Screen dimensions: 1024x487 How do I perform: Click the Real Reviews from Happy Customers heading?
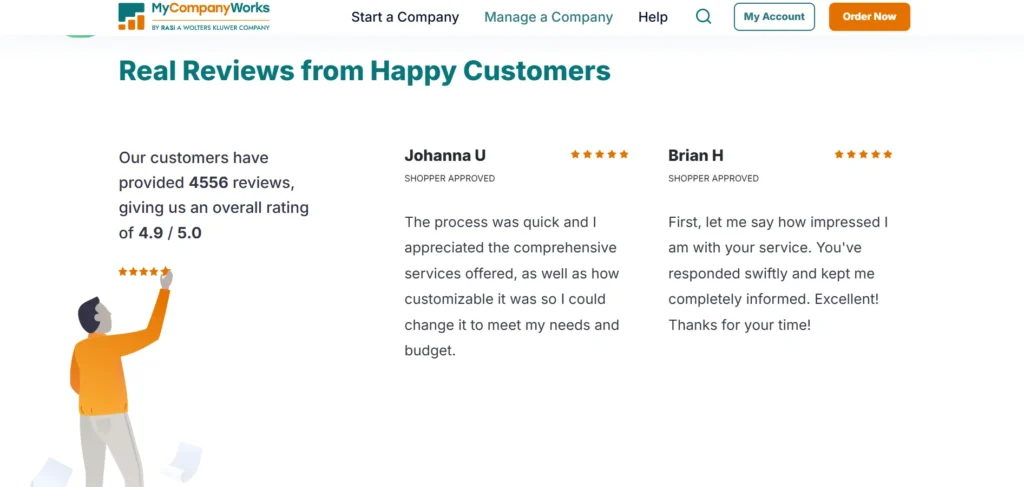click(364, 71)
